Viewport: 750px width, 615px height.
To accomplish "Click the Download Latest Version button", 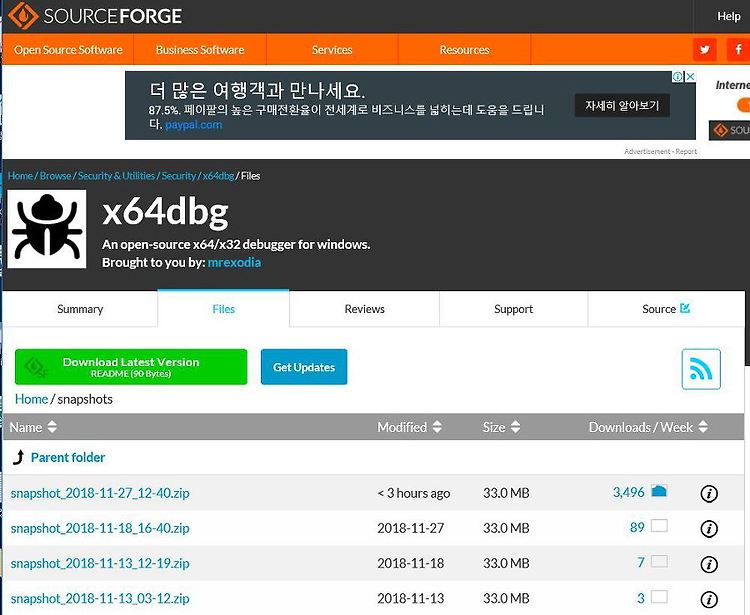I will coord(131,367).
